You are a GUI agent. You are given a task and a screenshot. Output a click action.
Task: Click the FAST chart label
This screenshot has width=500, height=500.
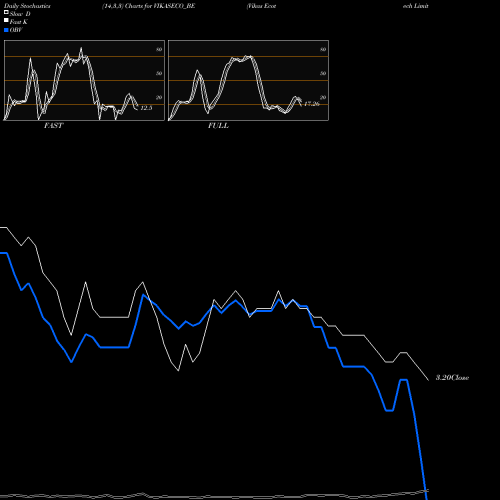click(x=53, y=126)
